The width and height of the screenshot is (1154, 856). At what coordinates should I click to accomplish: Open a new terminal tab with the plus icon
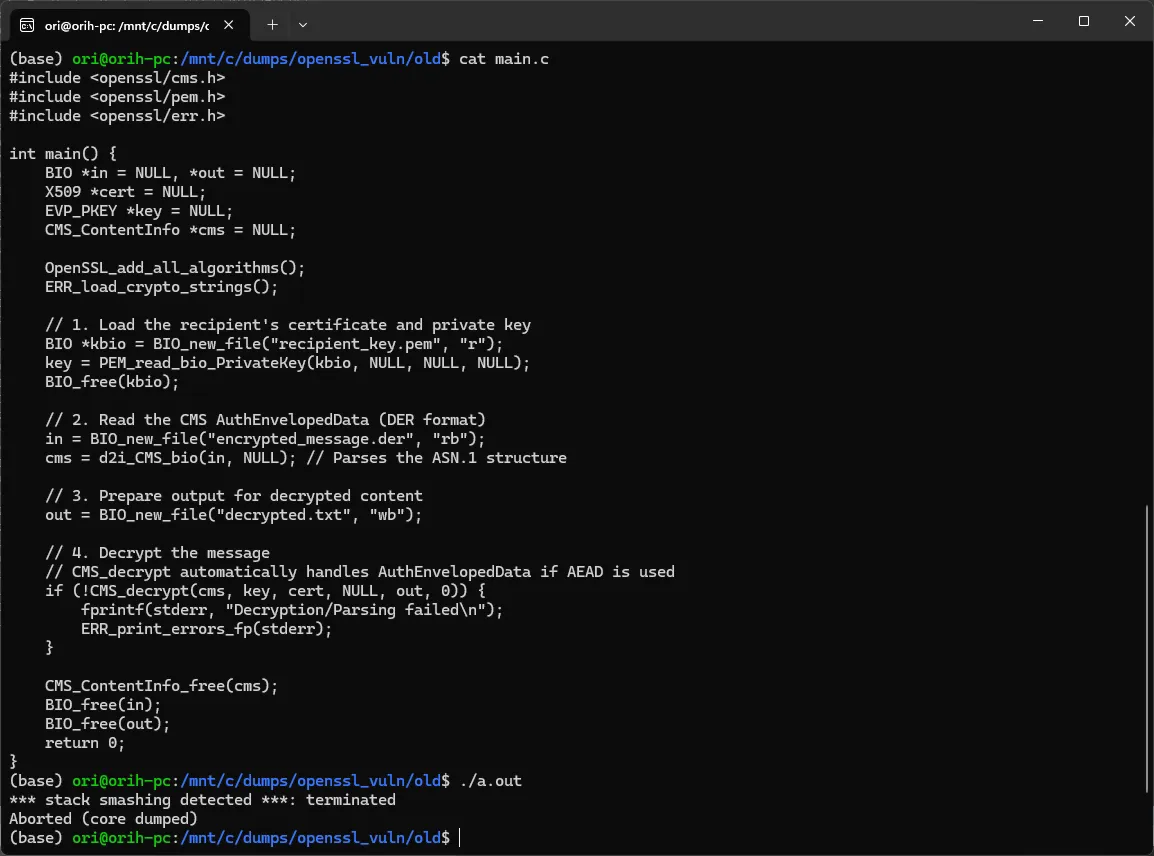click(272, 24)
